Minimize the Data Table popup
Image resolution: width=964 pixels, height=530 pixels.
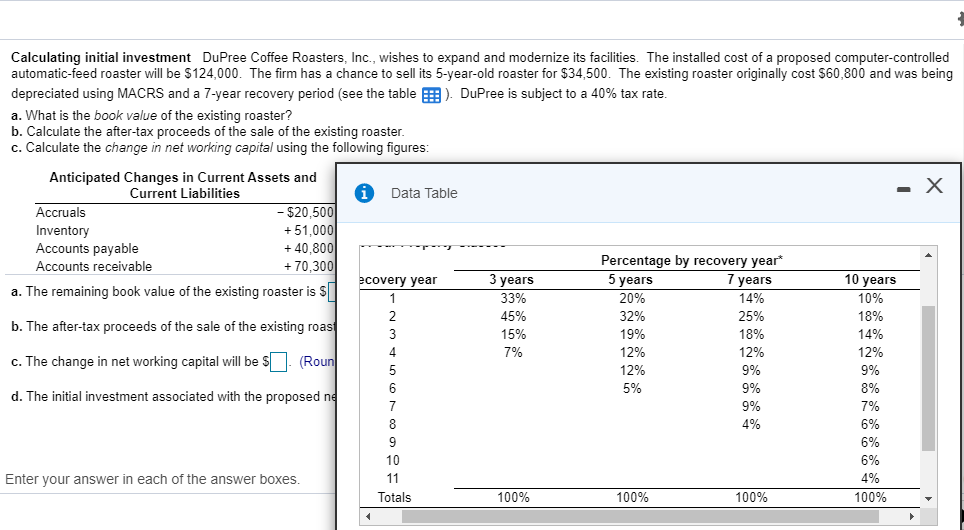903,191
